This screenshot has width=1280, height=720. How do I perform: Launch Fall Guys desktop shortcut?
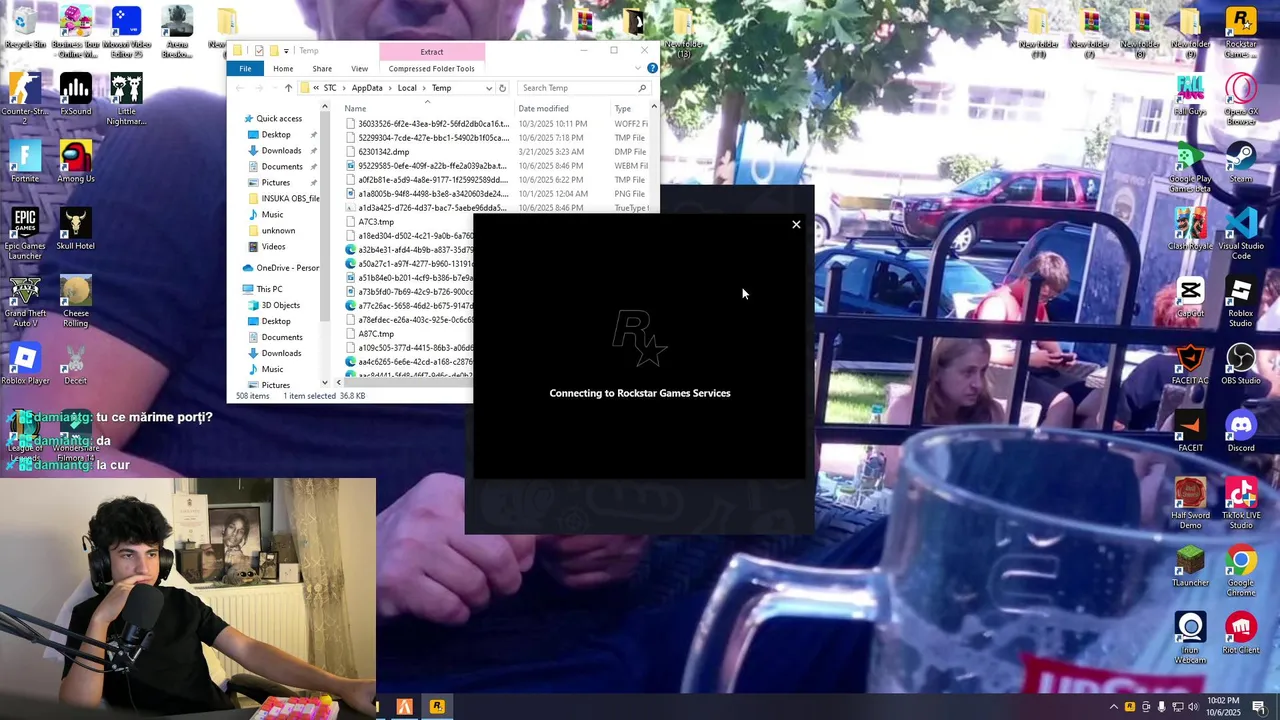tap(1190, 95)
